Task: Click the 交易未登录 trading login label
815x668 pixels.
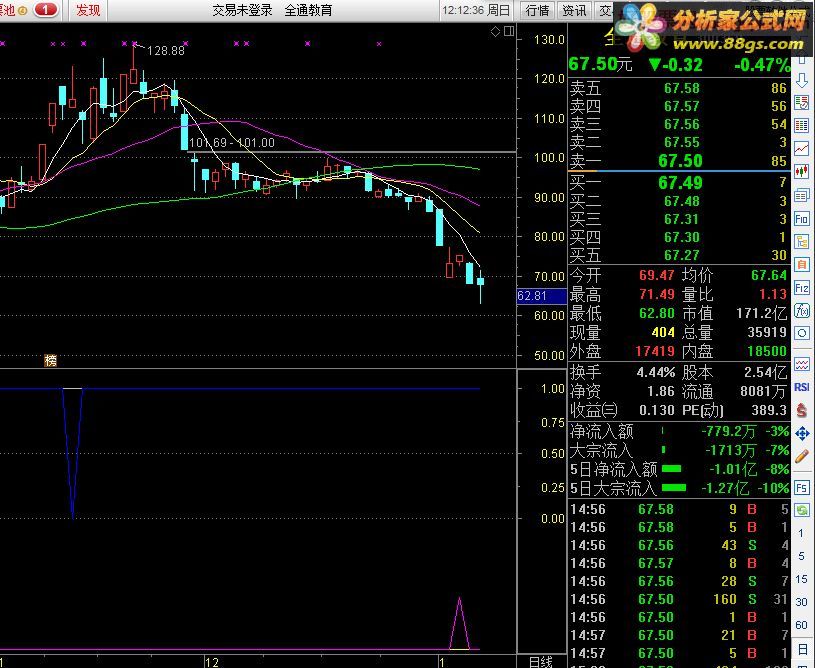Action: (x=242, y=10)
